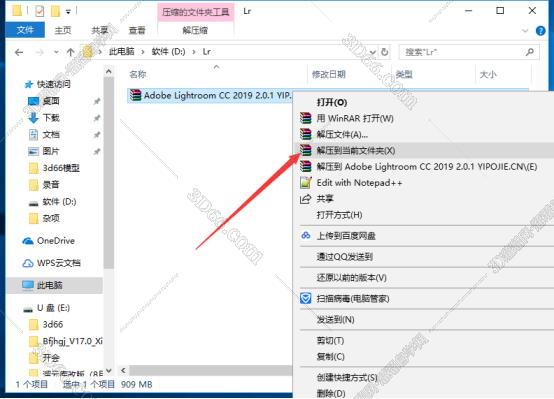
Task: Click the U 盘 (E:) drive icon
Action: coord(28,309)
